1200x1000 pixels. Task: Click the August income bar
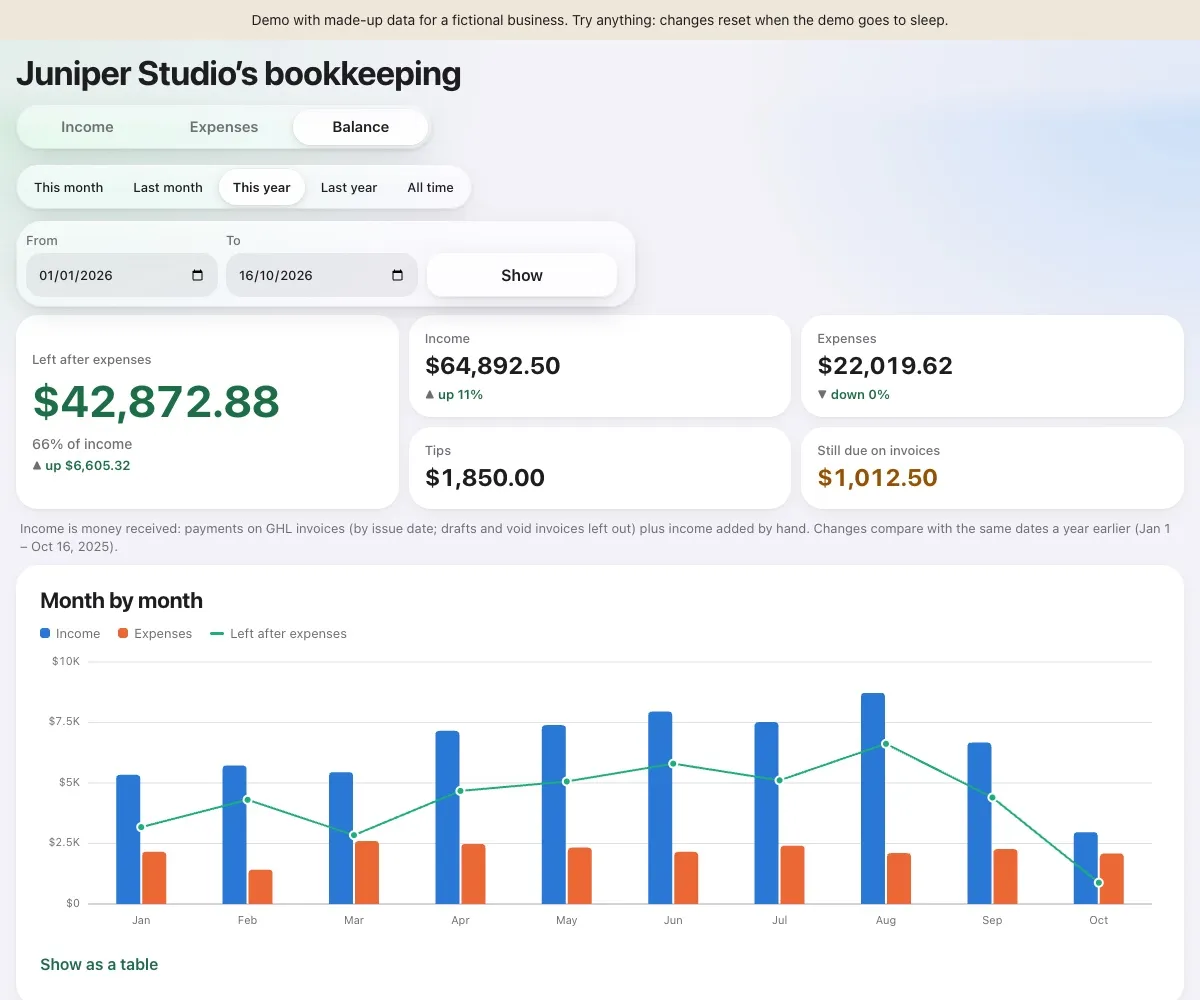tap(873, 798)
